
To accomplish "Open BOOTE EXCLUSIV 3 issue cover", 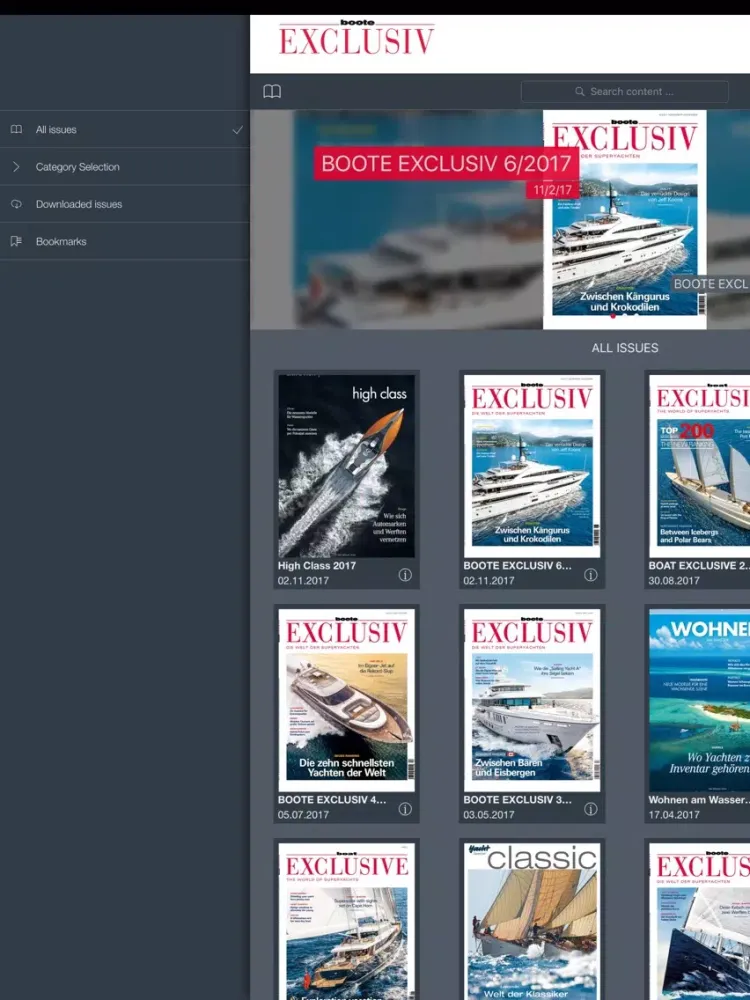I will [532, 700].
